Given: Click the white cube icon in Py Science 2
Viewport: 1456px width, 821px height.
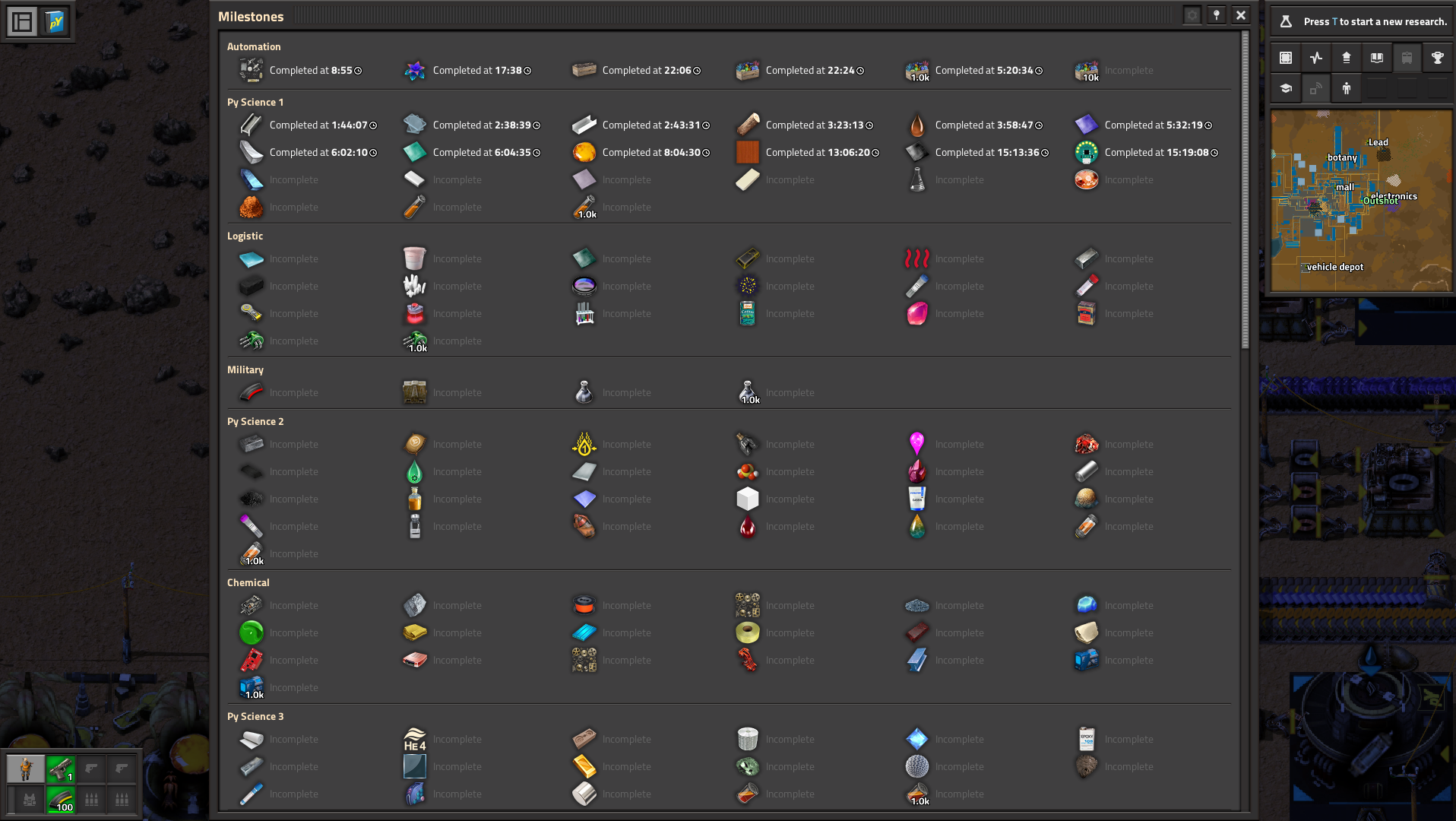Looking at the screenshot, I should click(748, 499).
